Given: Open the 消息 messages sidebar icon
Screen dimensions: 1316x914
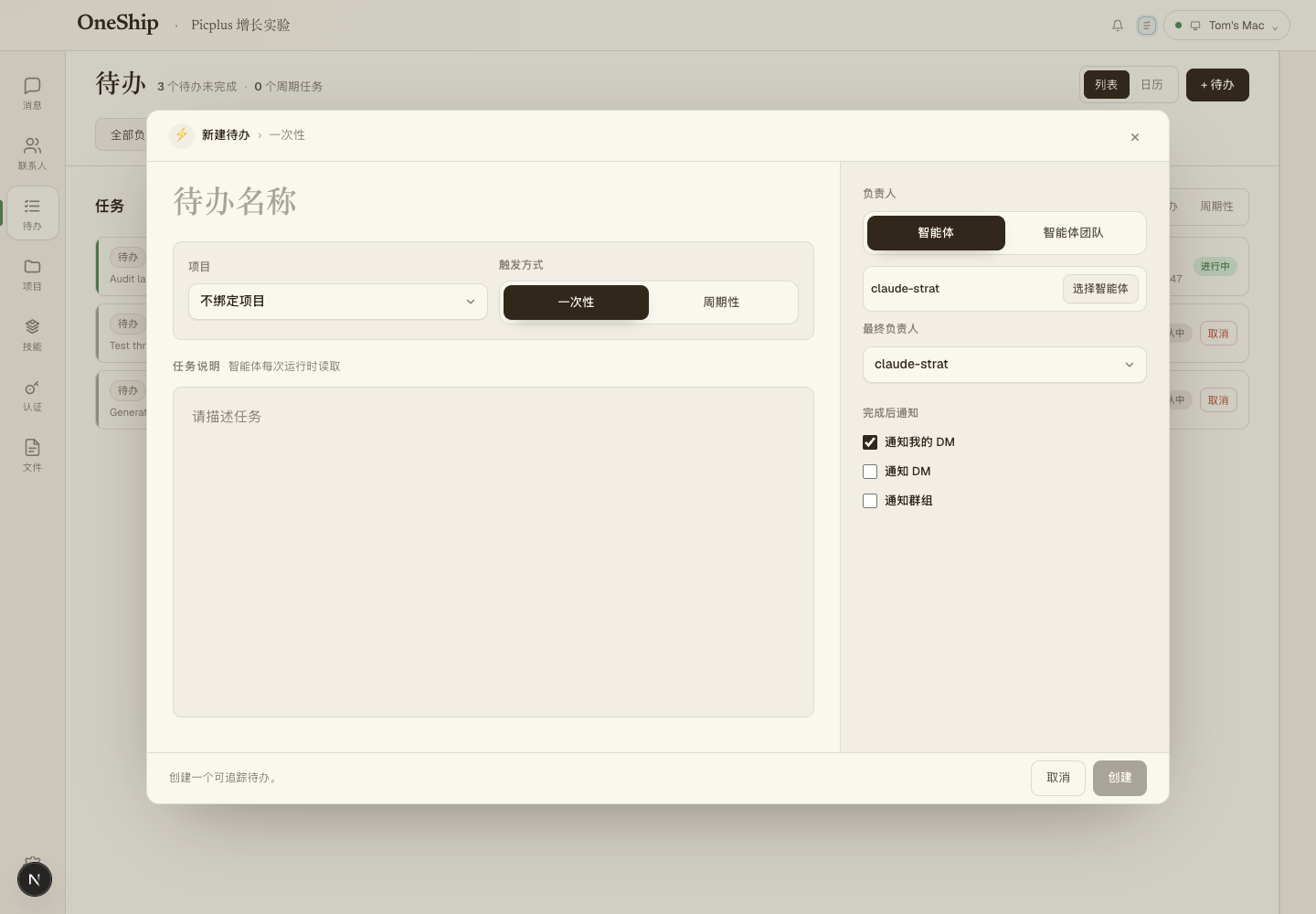Looking at the screenshot, I should 32,93.
